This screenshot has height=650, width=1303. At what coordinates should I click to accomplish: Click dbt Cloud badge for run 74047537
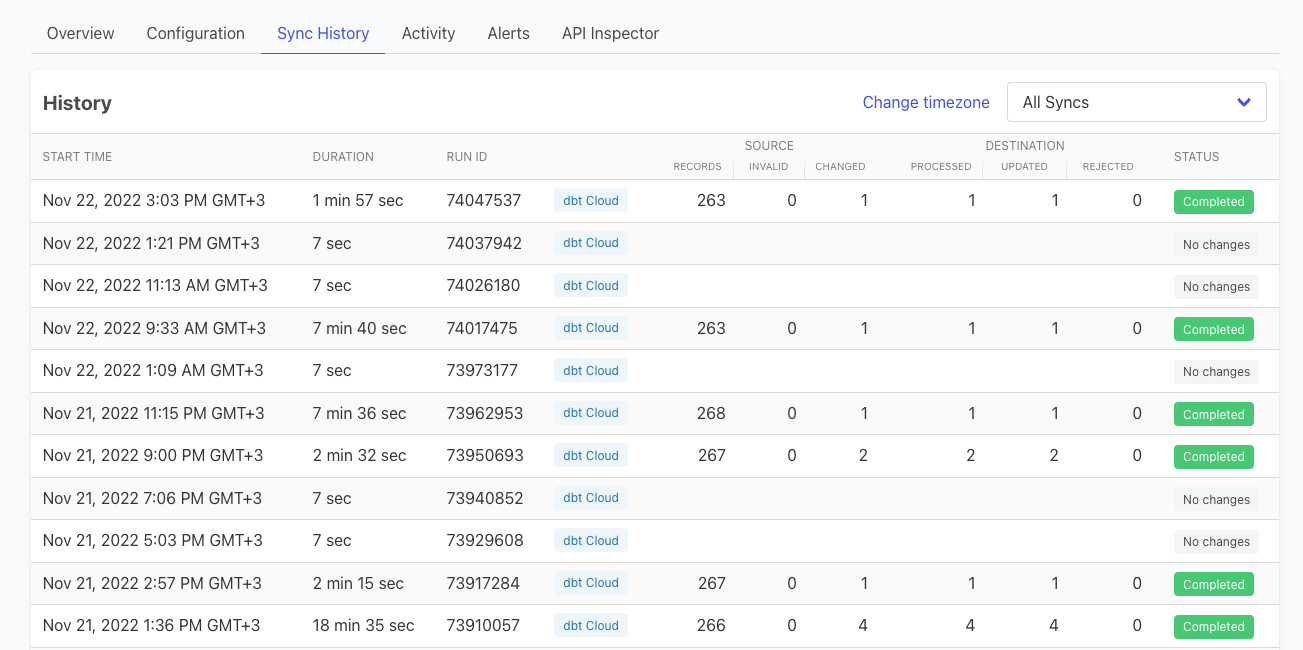(591, 201)
